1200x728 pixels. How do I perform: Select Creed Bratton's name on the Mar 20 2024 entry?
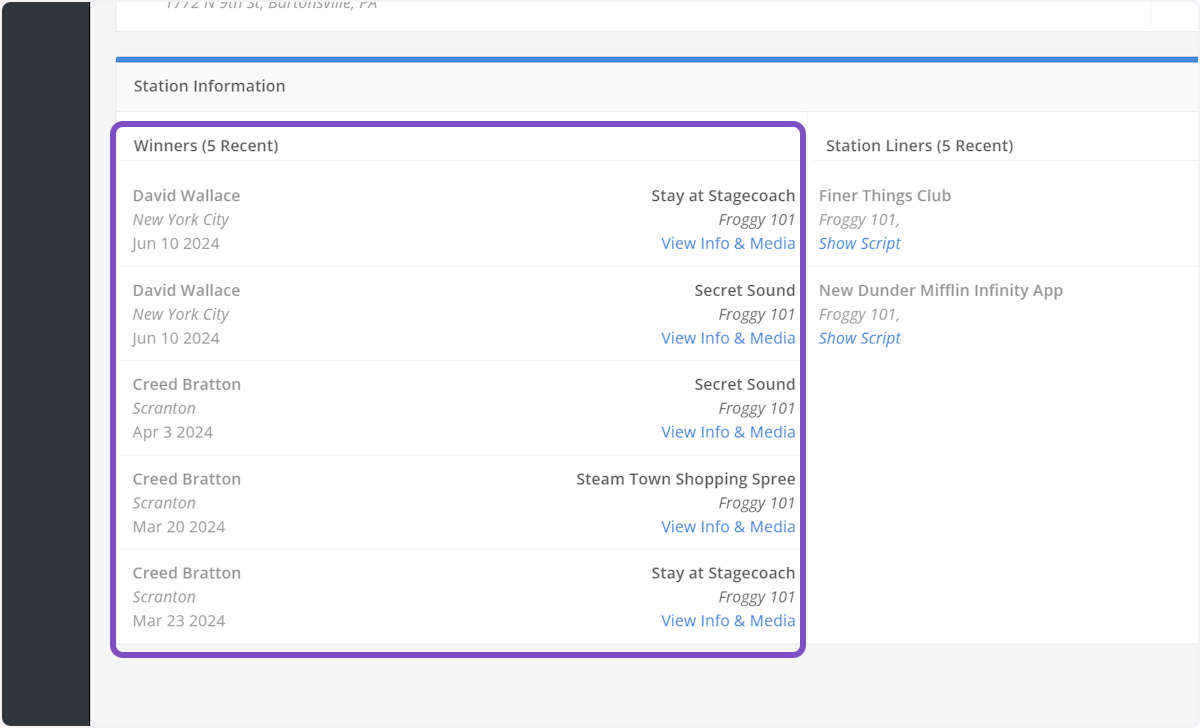186,479
